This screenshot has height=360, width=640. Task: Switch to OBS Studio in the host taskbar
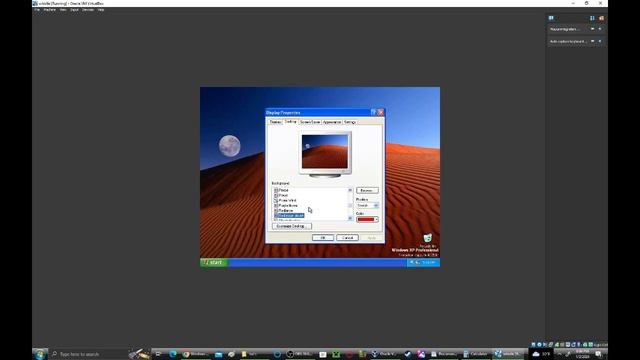[300, 354]
